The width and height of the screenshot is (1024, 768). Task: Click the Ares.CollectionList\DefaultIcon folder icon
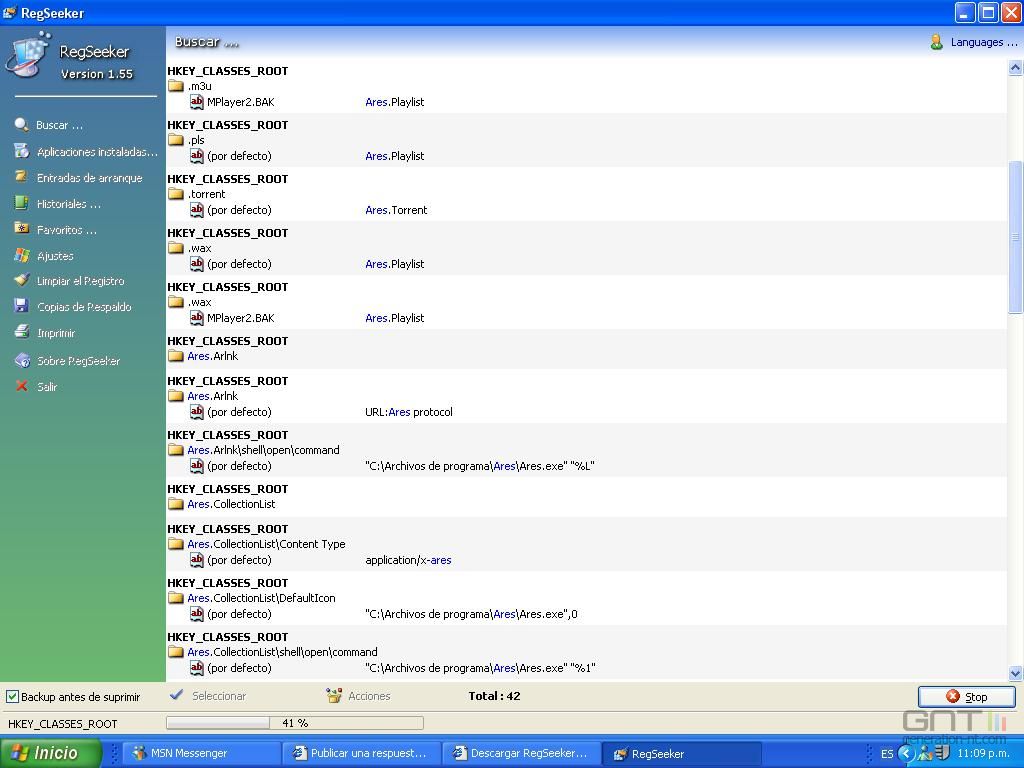(x=176, y=598)
